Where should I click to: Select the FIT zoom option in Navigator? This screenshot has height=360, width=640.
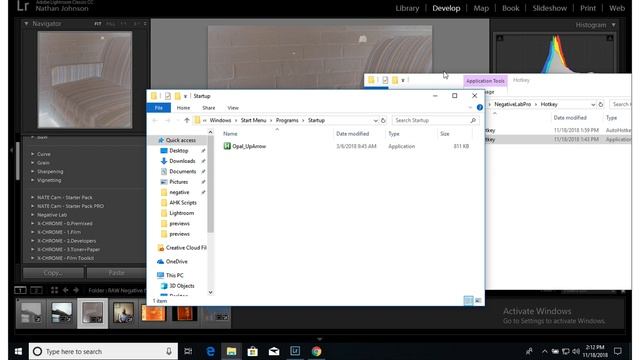98,24
